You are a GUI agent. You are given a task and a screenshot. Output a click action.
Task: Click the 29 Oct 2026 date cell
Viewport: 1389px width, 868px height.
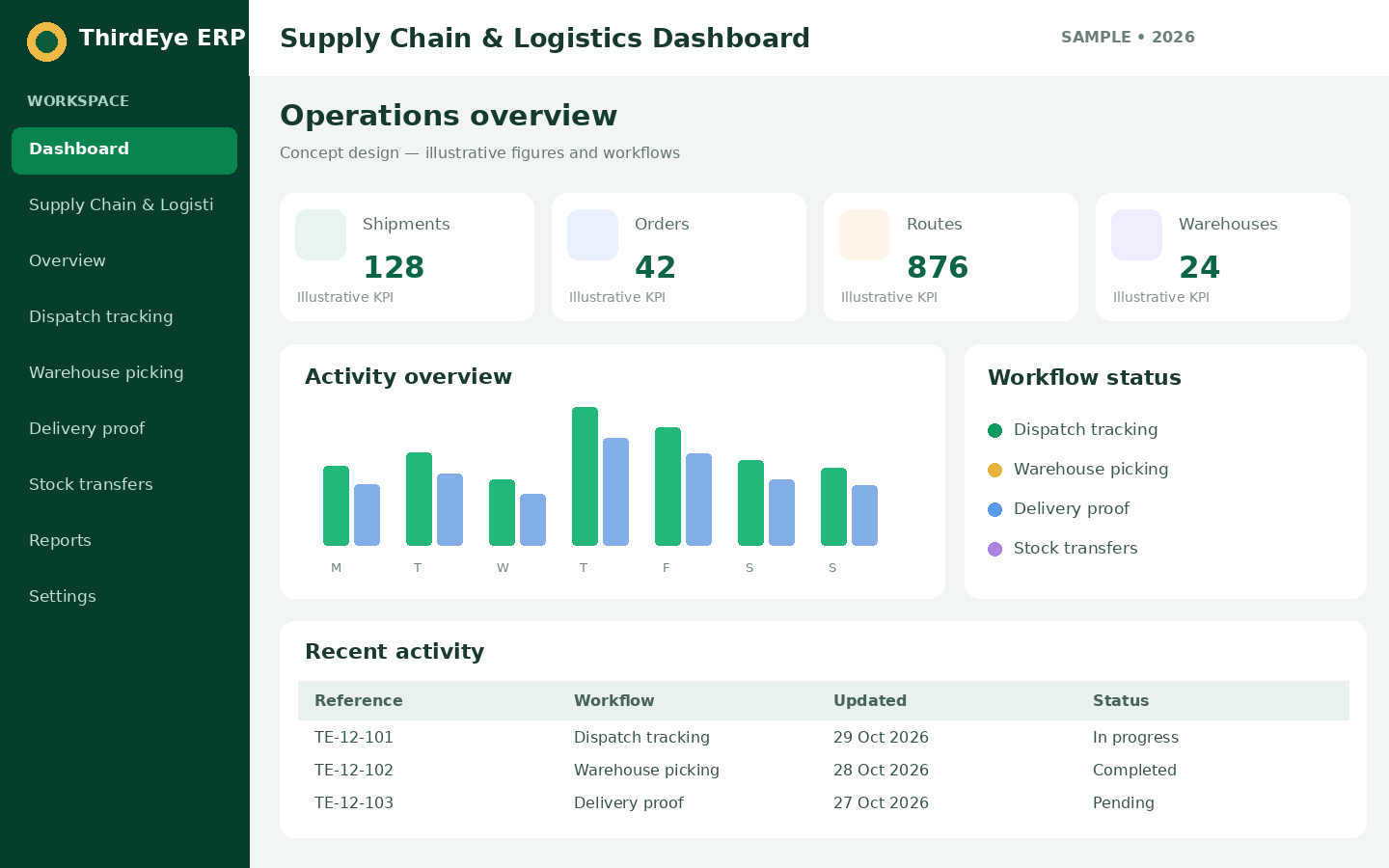(881, 737)
